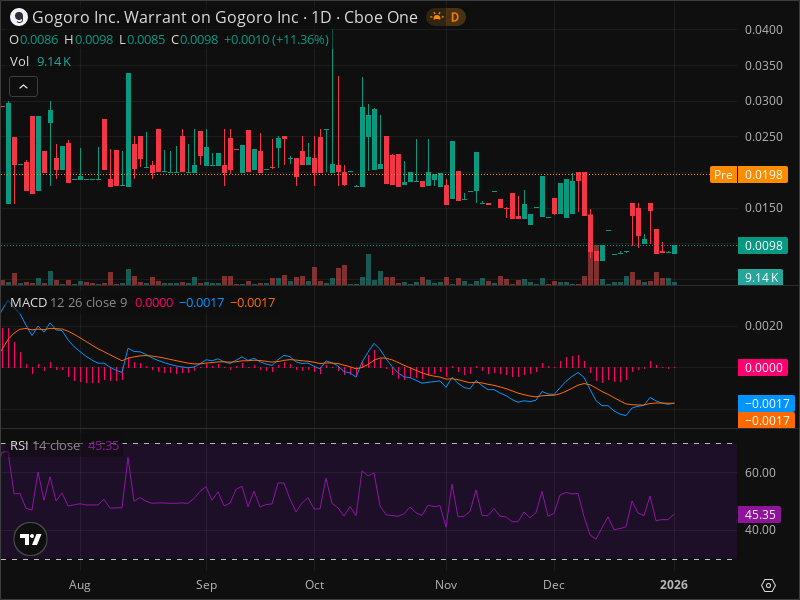Click the 0.0020 MACD scale label
The height and width of the screenshot is (600, 800).
pyautogui.click(x=764, y=326)
